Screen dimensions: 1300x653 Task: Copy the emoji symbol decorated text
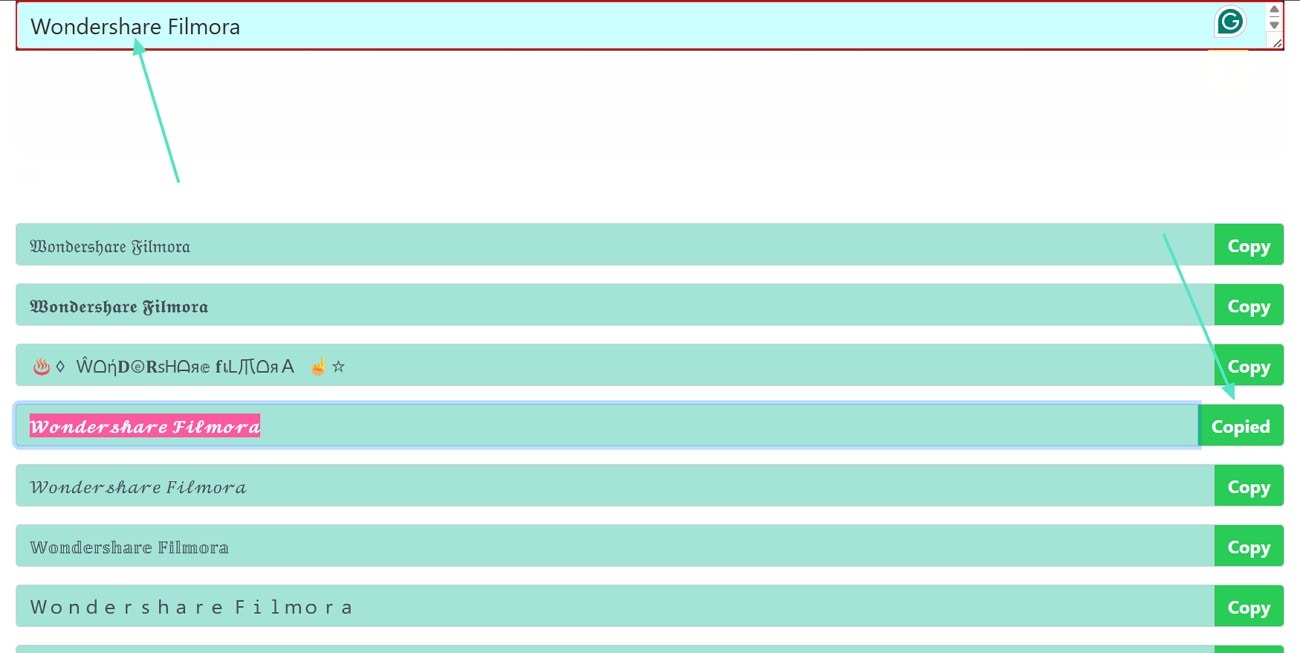pos(1249,366)
